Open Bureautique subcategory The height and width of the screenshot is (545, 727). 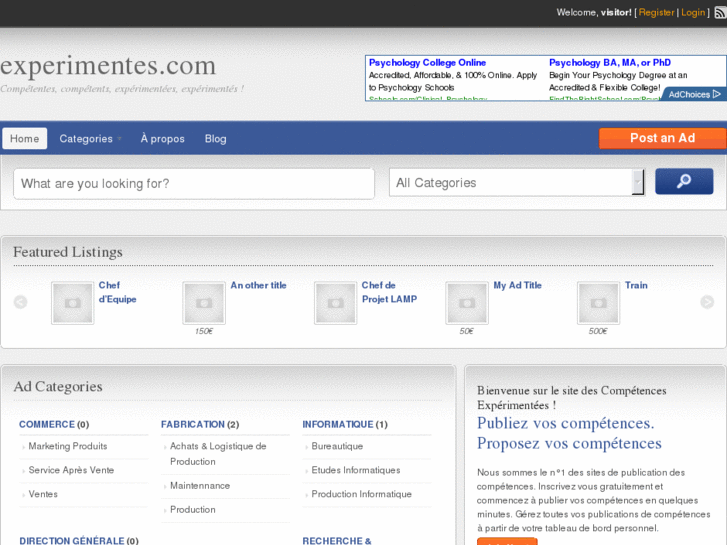coord(337,446)
